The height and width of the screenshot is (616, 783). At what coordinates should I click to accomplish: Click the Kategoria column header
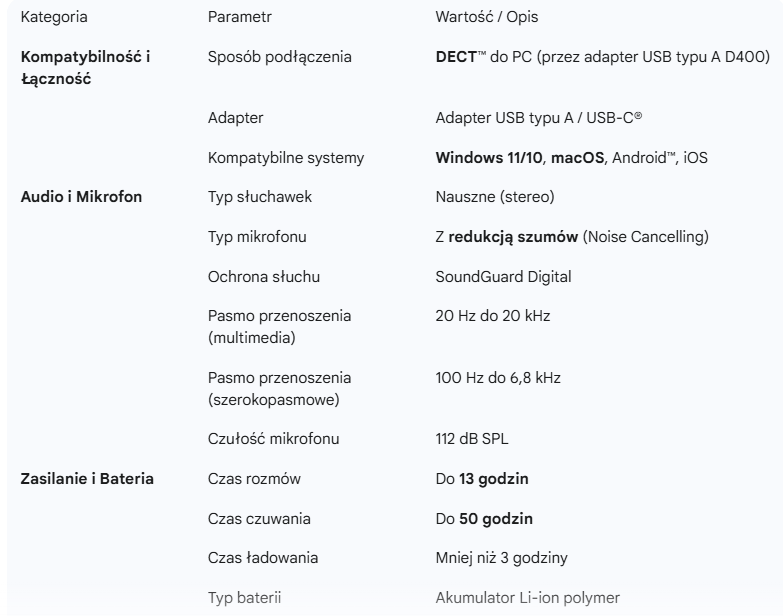click(x=54, y=18)
